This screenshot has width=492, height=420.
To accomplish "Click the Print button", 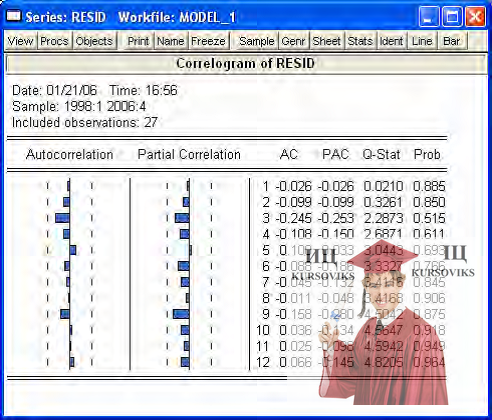I will pyautogui.click(x=138, y=41).
